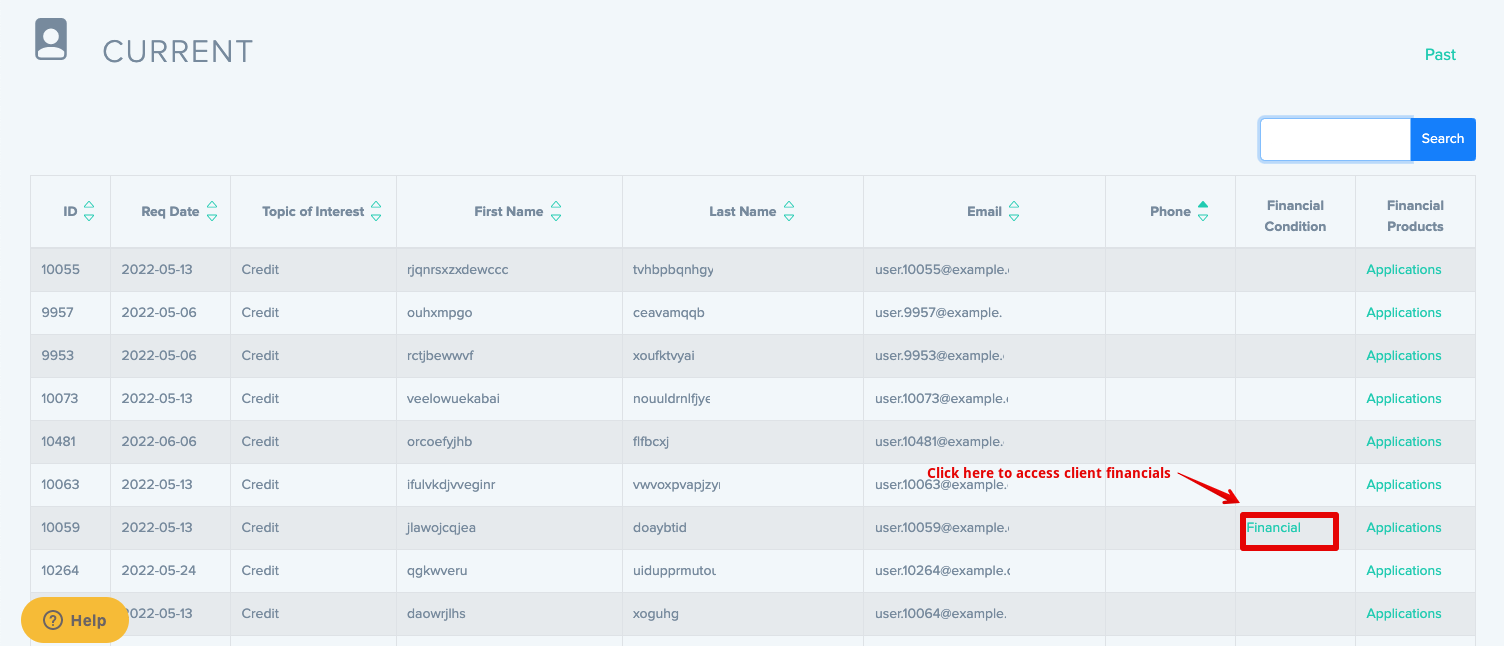Open the Past clients link
Viewport: 1504px width, 646px height.
1440,54
